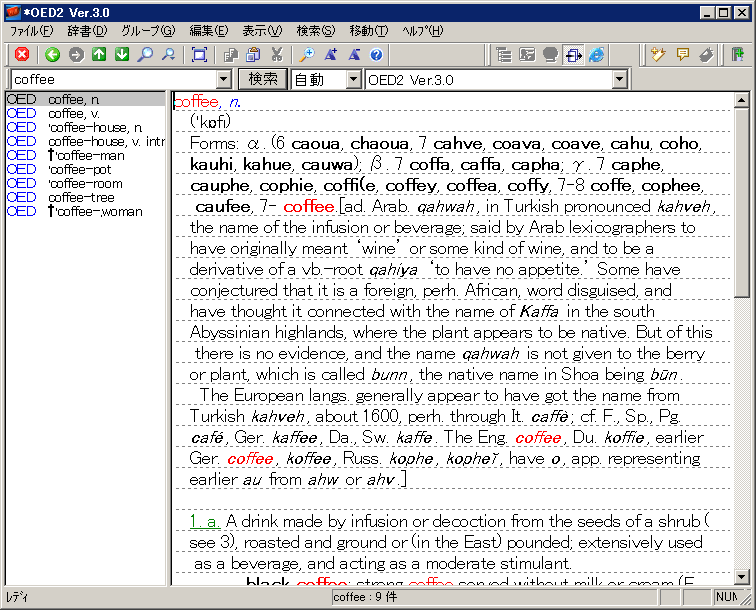Click the large magnifier search icon

[145, 54]
